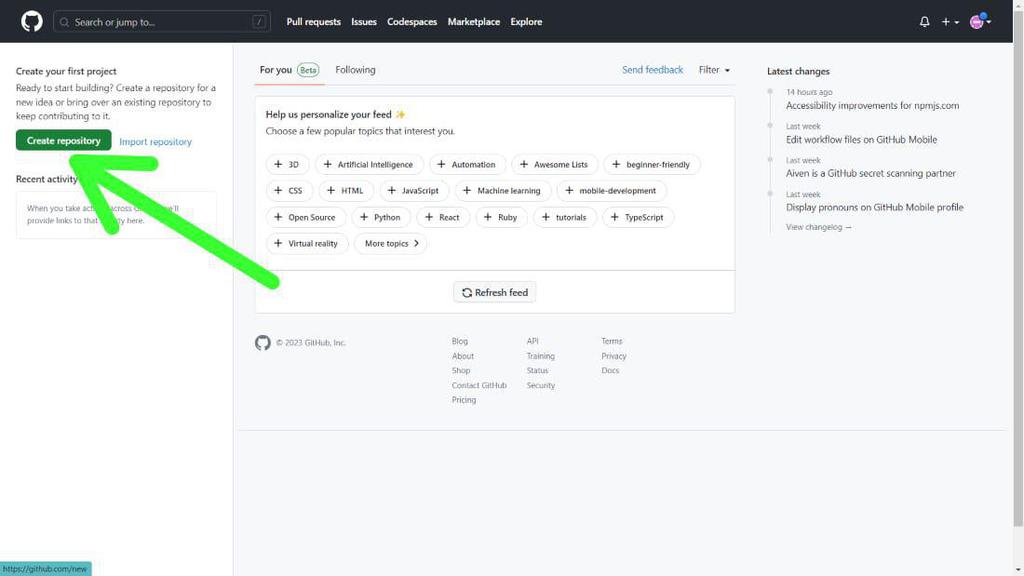This screenshot has width=1024, height=576.
Task: Open Pull requests in header
Action: [x=313, y=22]
